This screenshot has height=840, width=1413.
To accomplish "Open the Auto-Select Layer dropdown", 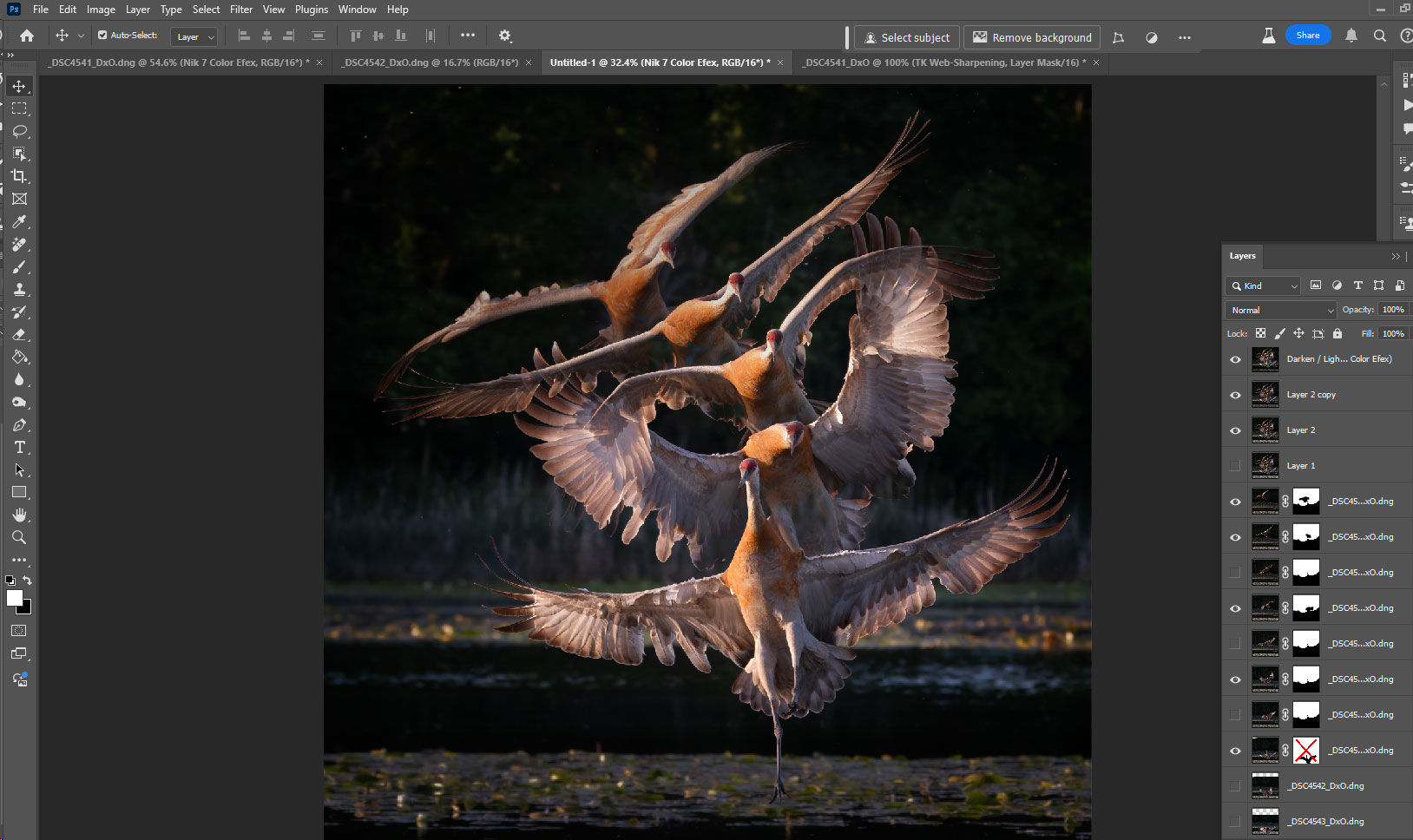I will [194, 36].
